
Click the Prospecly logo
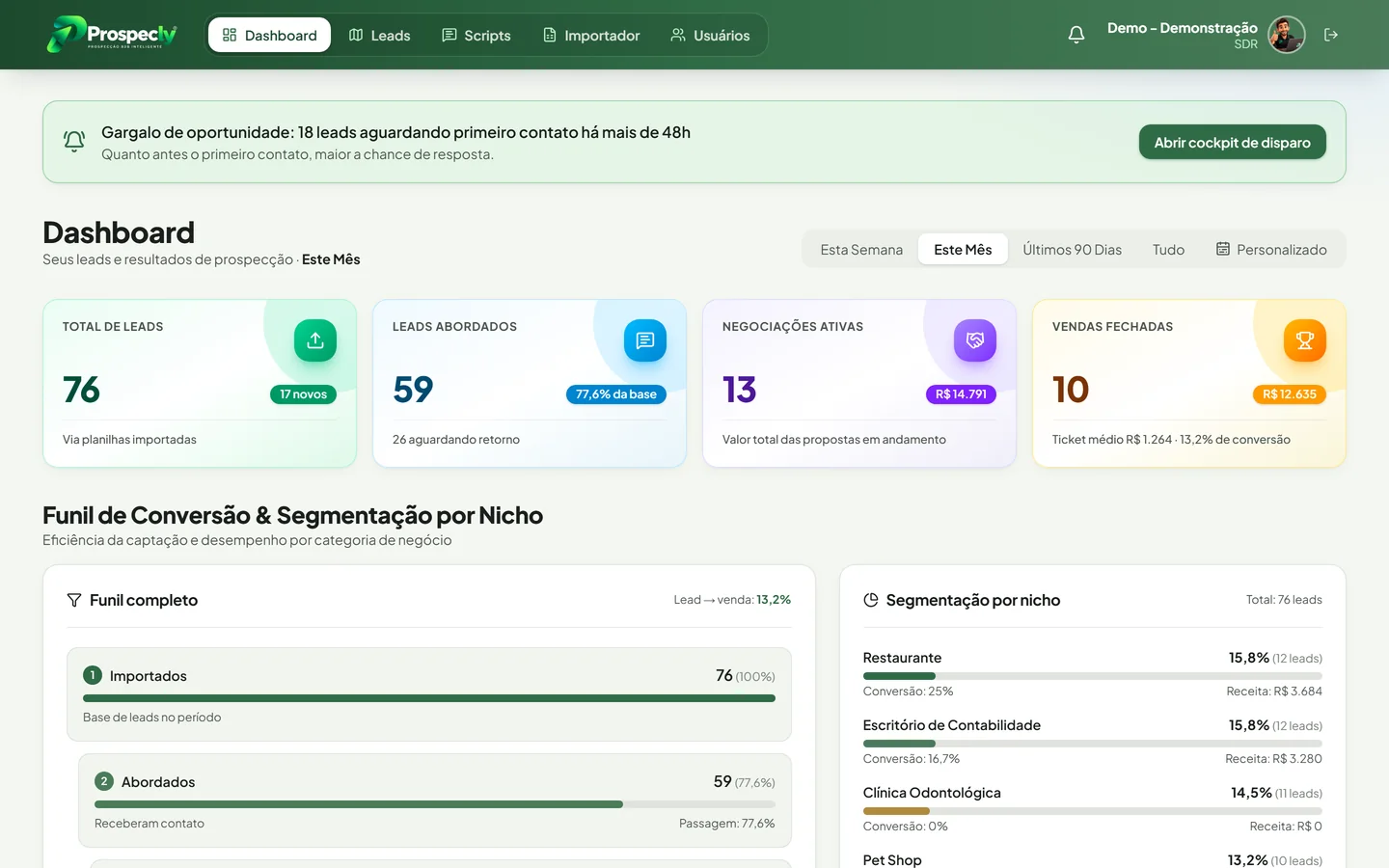(x=112, y=35)
